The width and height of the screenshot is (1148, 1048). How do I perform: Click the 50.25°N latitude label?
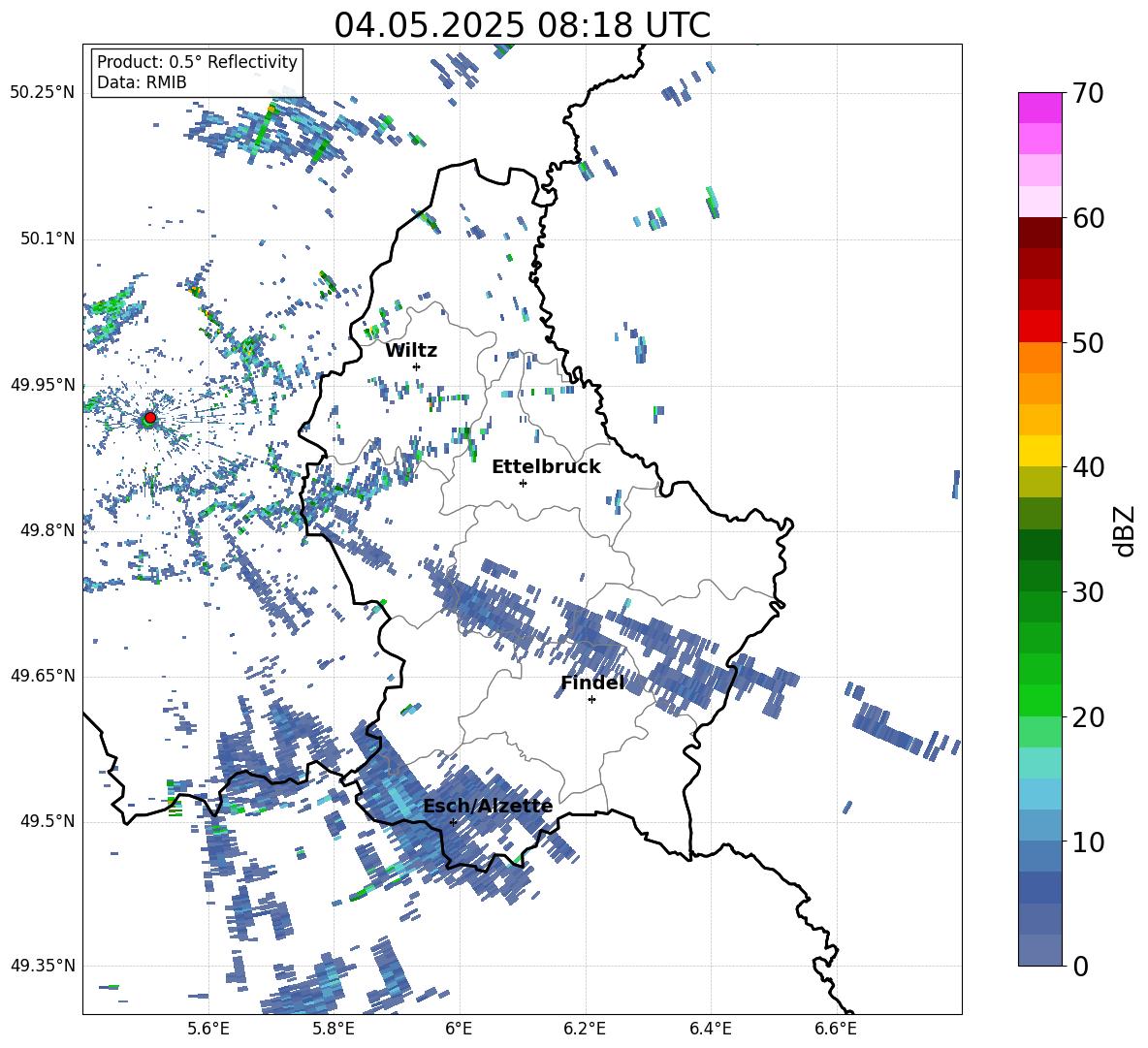pyautogui.click(x=43, y=93)
